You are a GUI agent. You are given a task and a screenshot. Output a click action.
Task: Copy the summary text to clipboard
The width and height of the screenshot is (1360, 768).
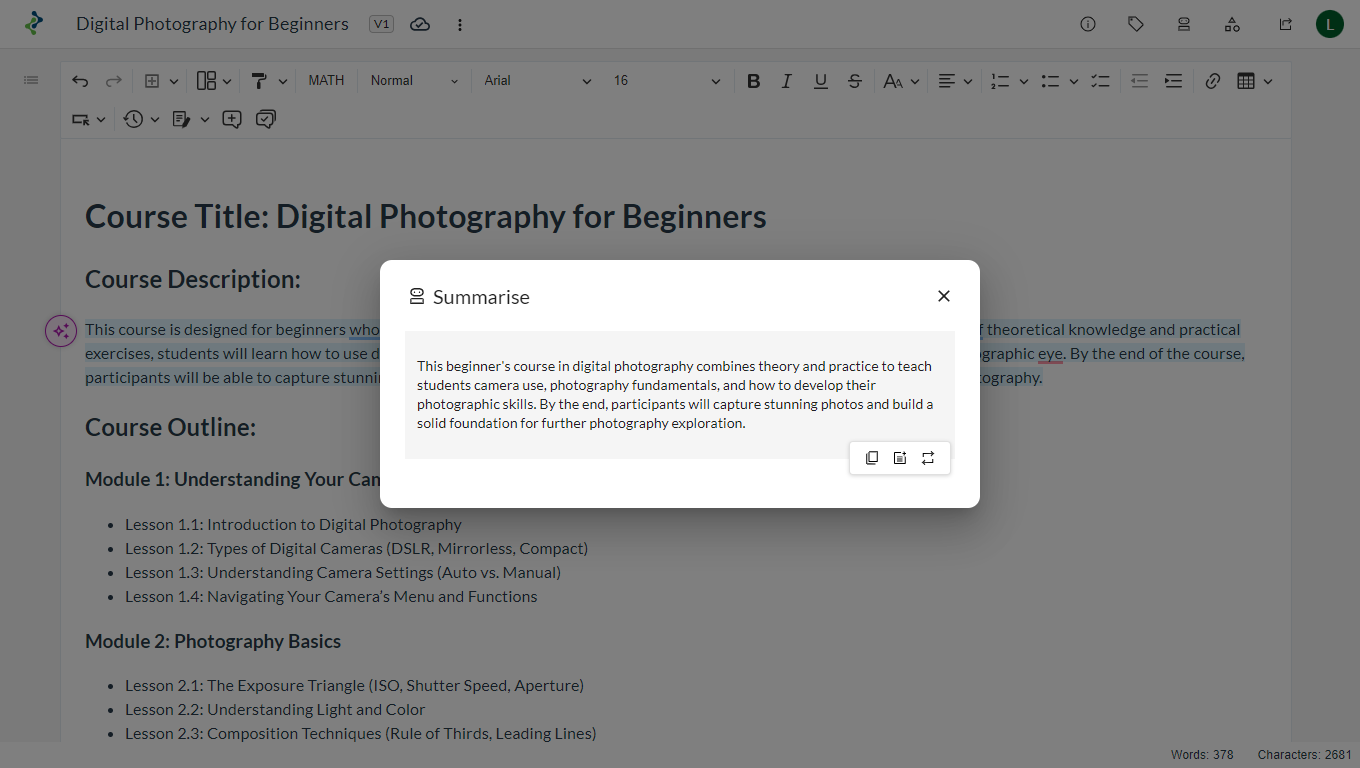[872, 458]
